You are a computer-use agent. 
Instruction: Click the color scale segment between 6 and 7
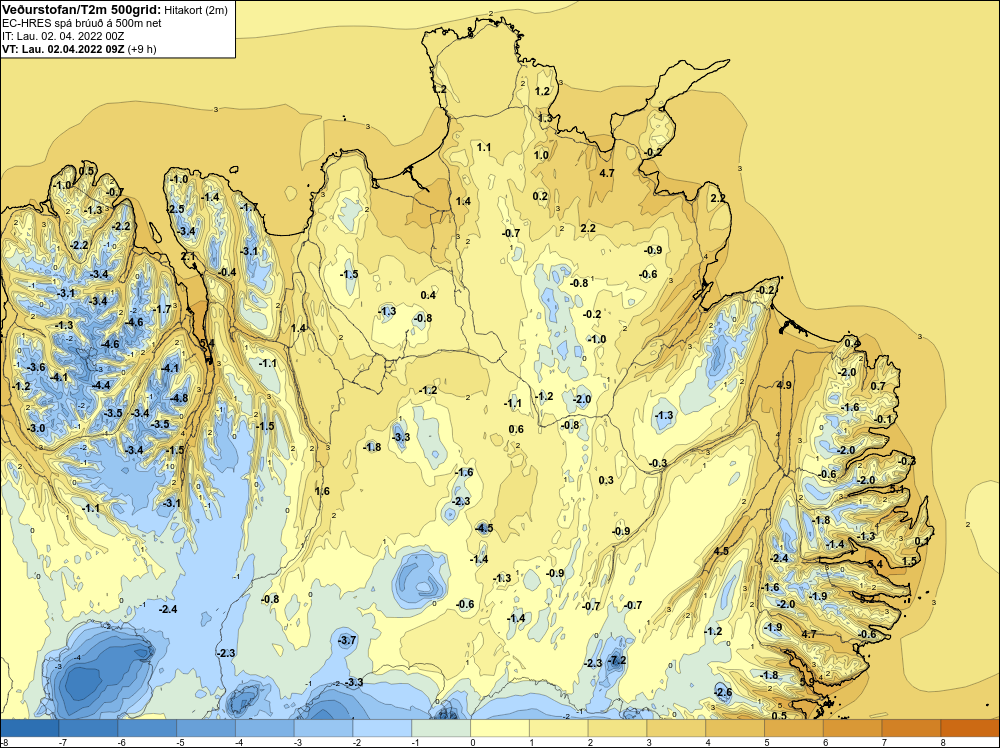[x=853, y=728]
